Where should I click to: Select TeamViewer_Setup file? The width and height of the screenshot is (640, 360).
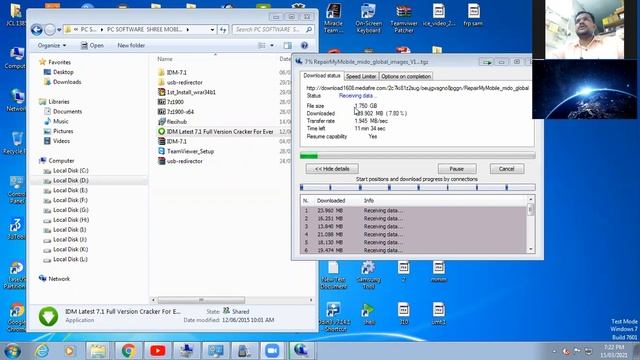[x=186, y=151]
